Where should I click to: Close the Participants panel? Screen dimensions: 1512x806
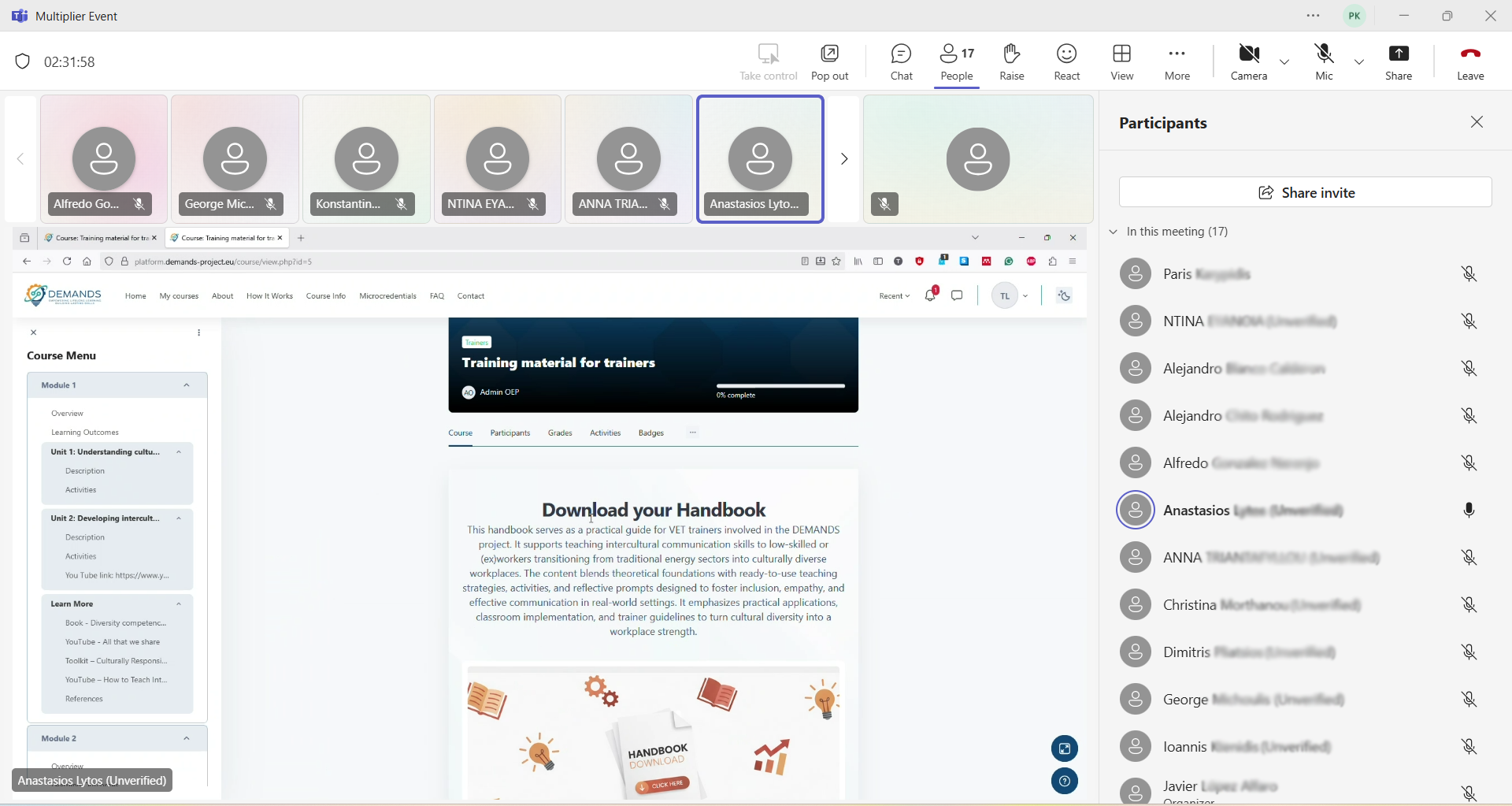1477,123
